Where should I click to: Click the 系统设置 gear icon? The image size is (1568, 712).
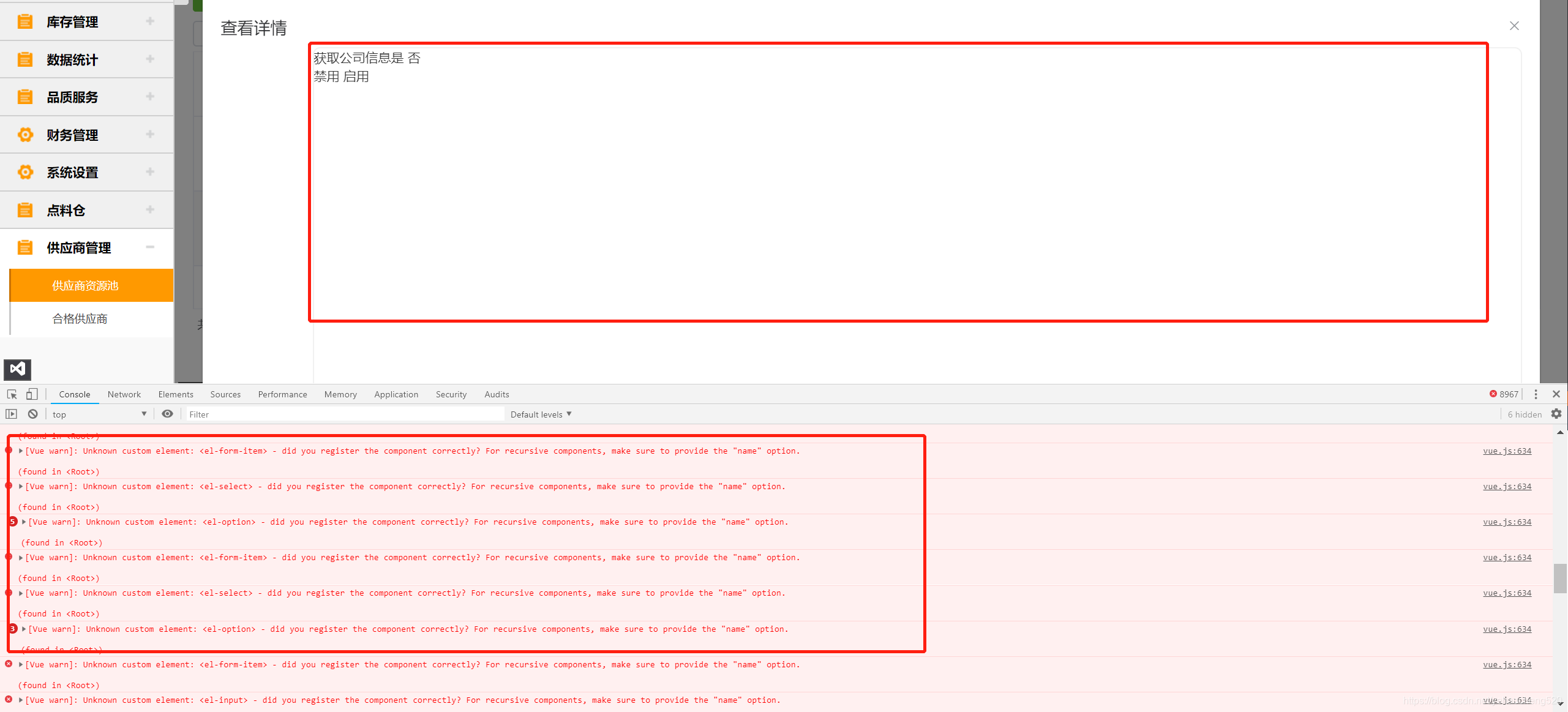pyautogui.click(x=25, y=172)
